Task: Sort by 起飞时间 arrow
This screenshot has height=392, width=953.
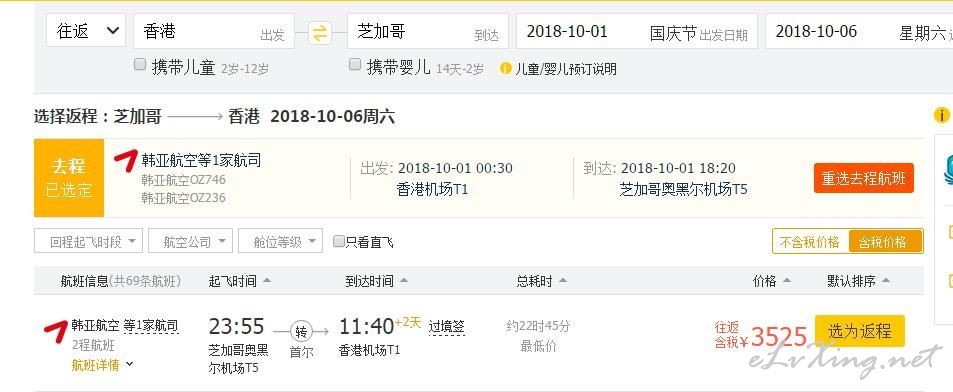Action: [x=266, y=281]
